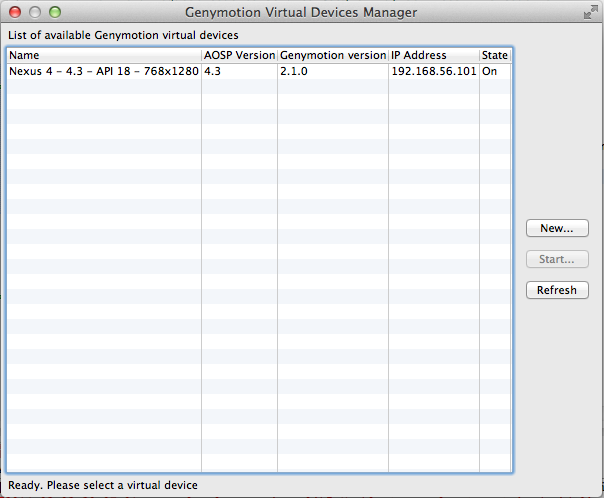Image resolution: width=604 pixels, height=498 pixels.
Task: Sort by the Genymotion version column header
Action: tap(333, 55)
